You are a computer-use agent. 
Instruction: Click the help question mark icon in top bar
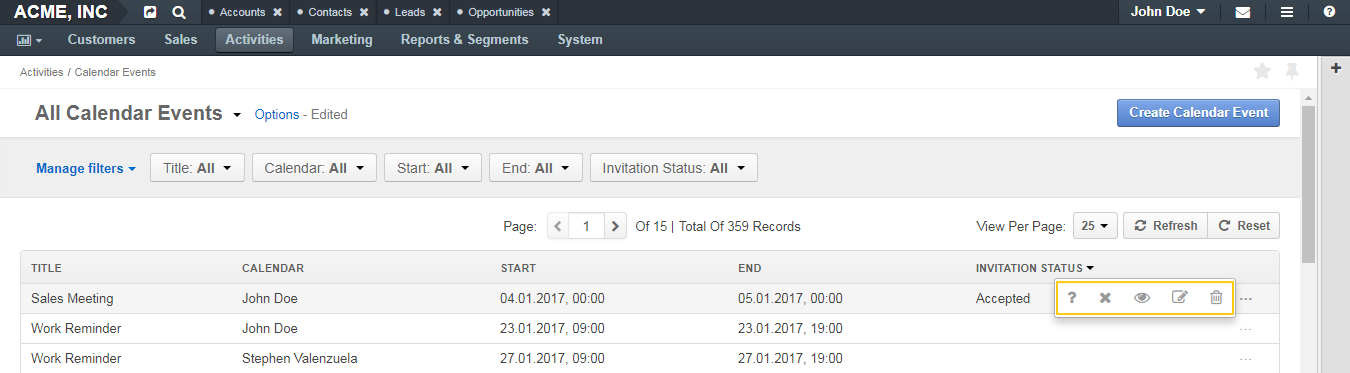1329,13
